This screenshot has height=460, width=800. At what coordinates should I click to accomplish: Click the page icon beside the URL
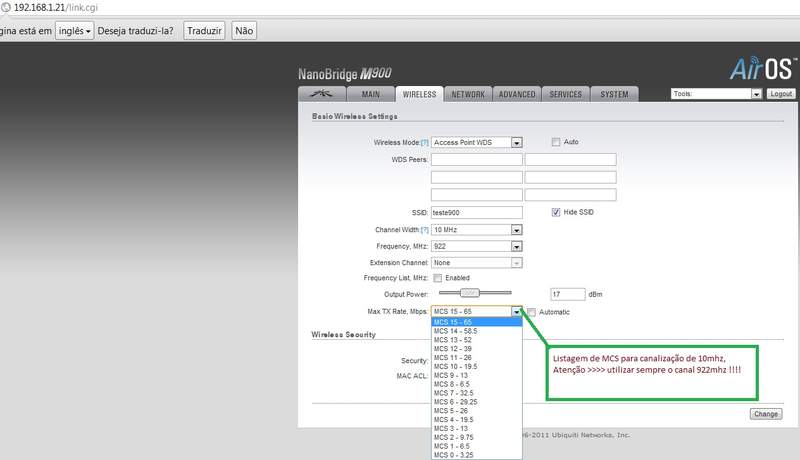click(6, 8)
